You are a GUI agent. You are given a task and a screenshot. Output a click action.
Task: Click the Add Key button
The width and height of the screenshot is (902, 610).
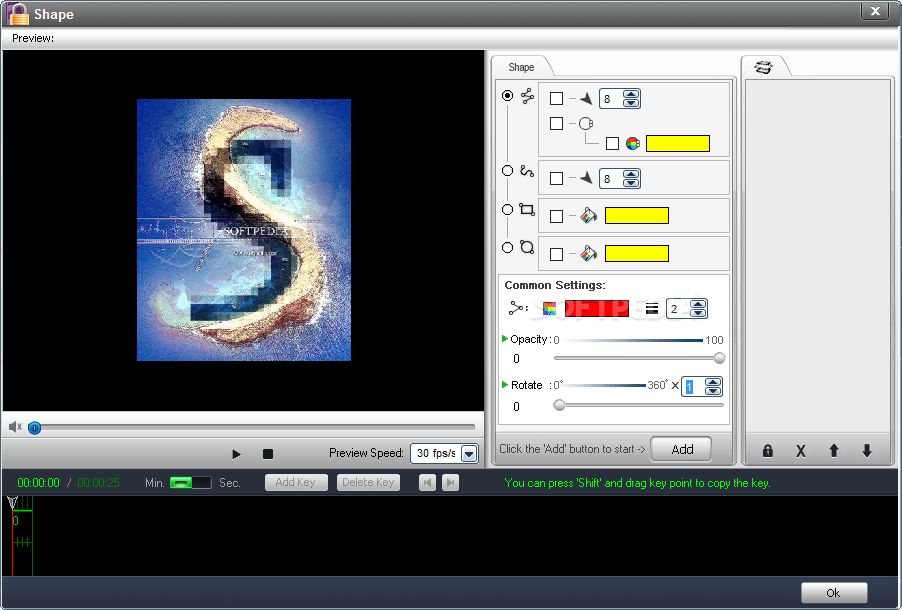pyautogui.click(x=296, y=482)
